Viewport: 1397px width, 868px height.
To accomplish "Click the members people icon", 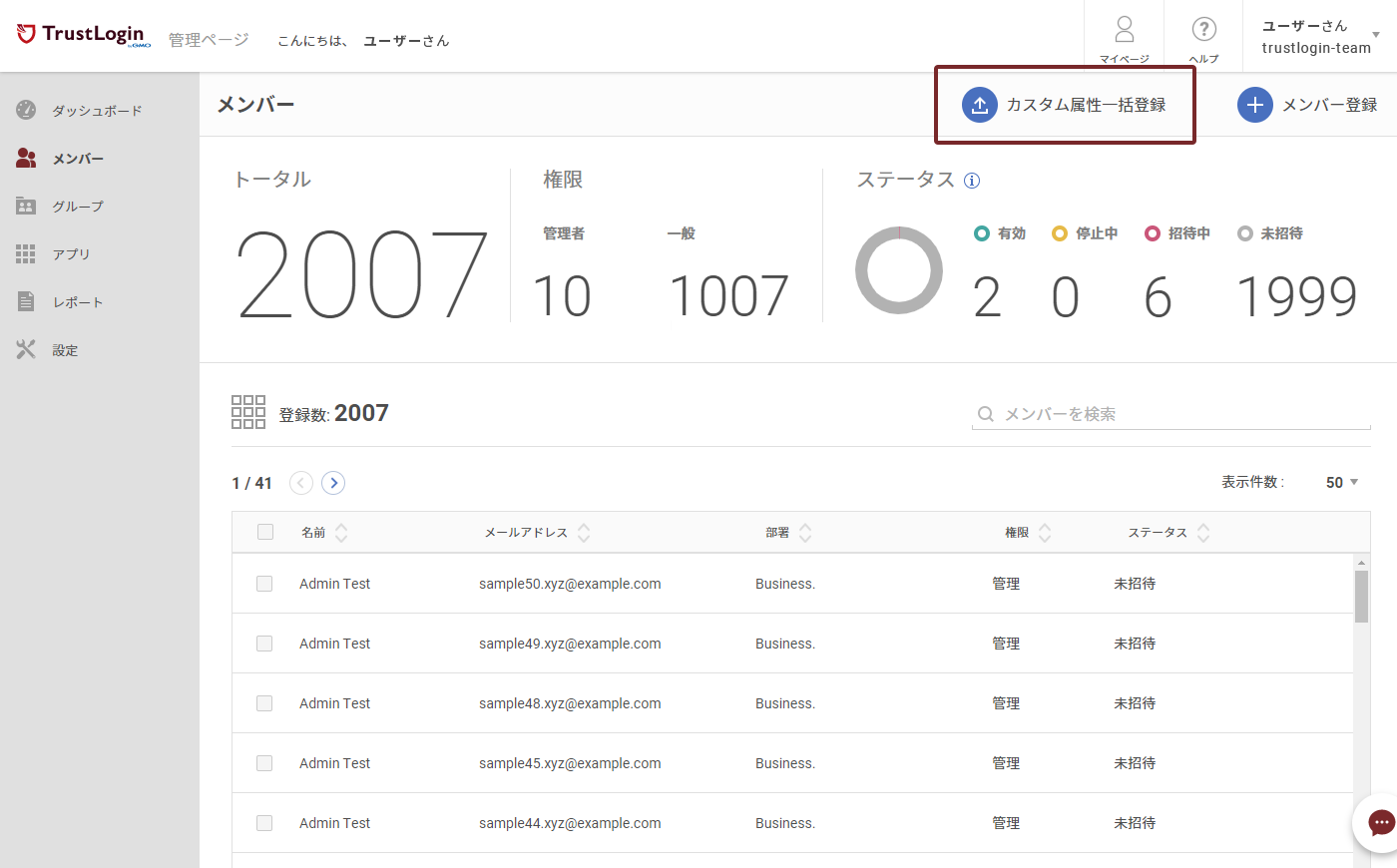I will tap(26, 158).
